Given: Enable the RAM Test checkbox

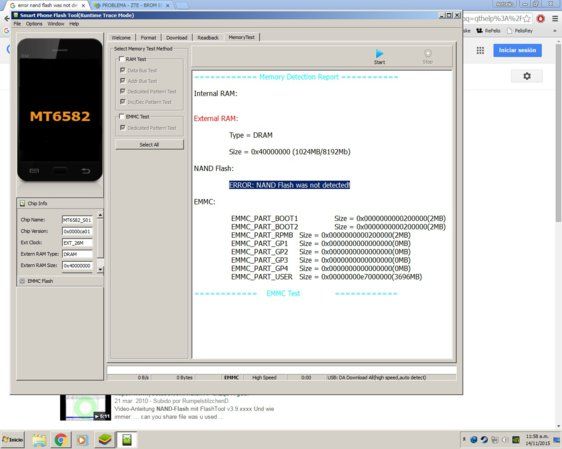Looking at the screenshot, I should (x=122, y=59).
